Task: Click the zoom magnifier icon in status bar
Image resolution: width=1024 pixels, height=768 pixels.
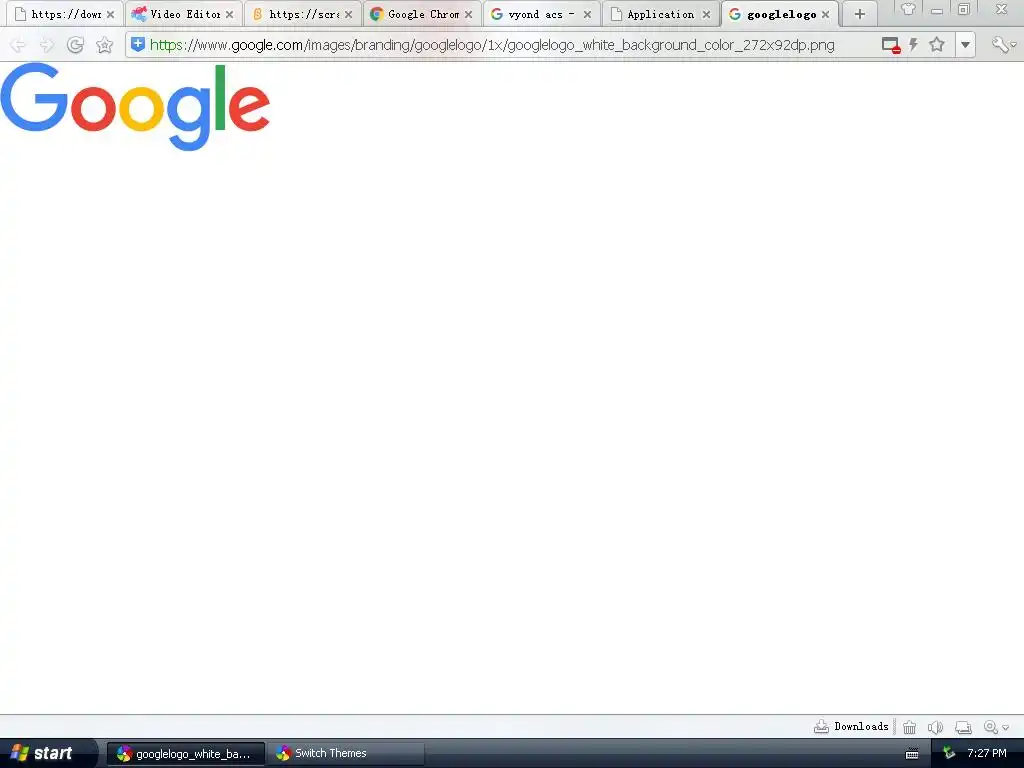Action: click(991, 727)
